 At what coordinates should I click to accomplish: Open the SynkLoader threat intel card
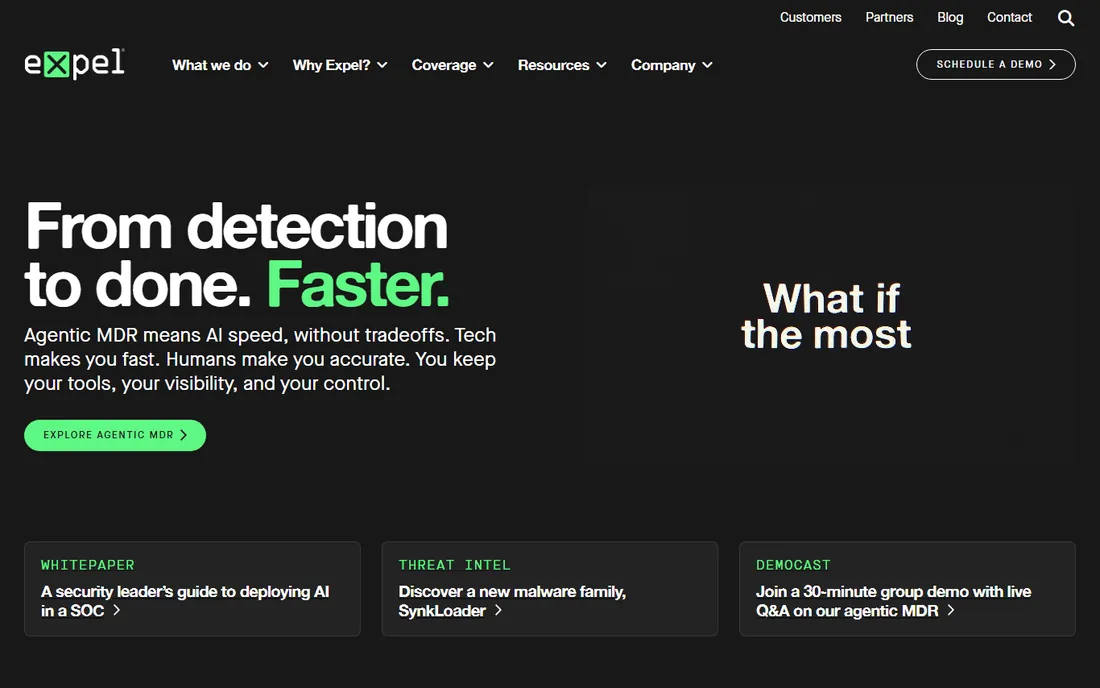click(x=549, y=589)
